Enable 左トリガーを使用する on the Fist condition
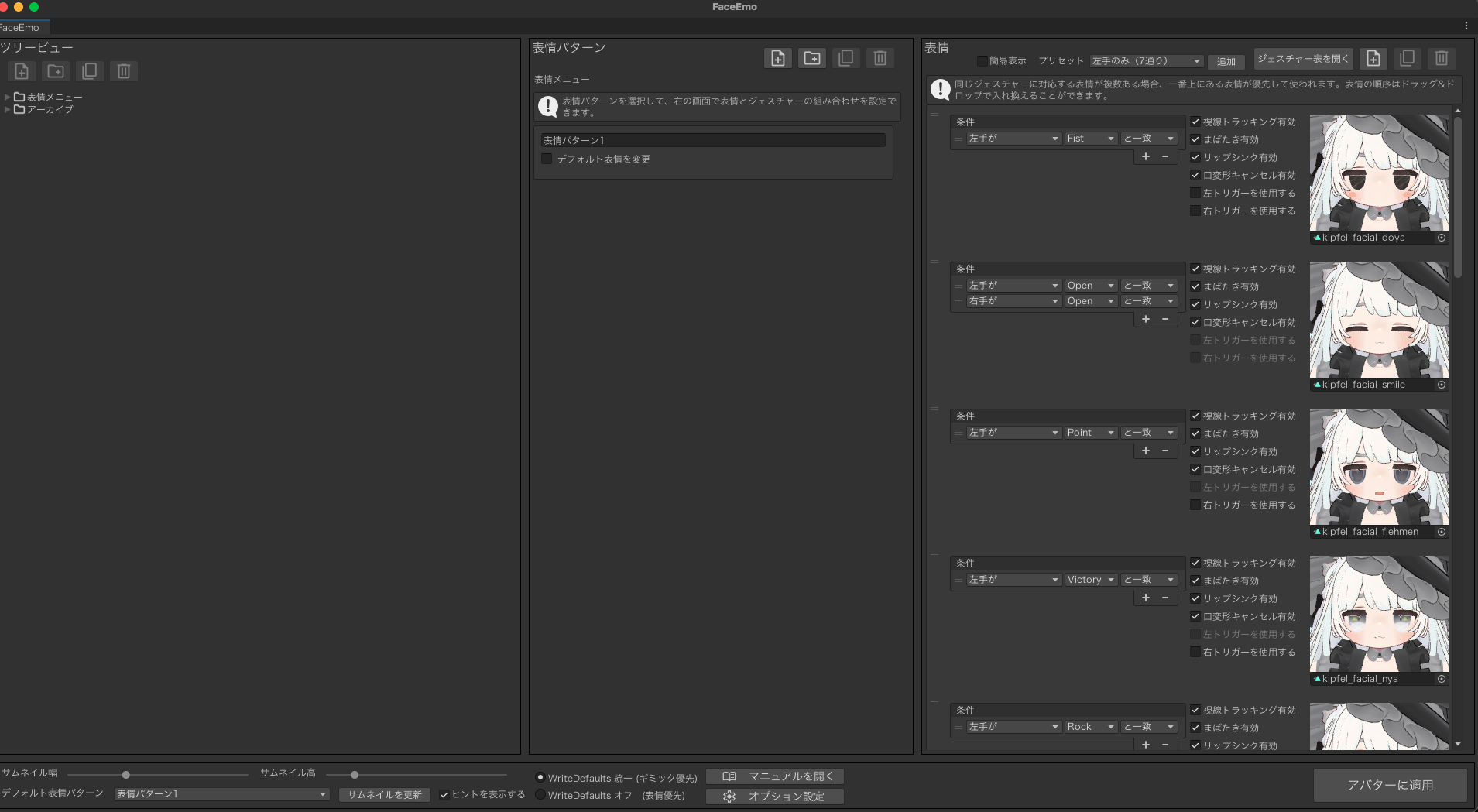Viewport: 1478px width, 812px height. 1195,192
